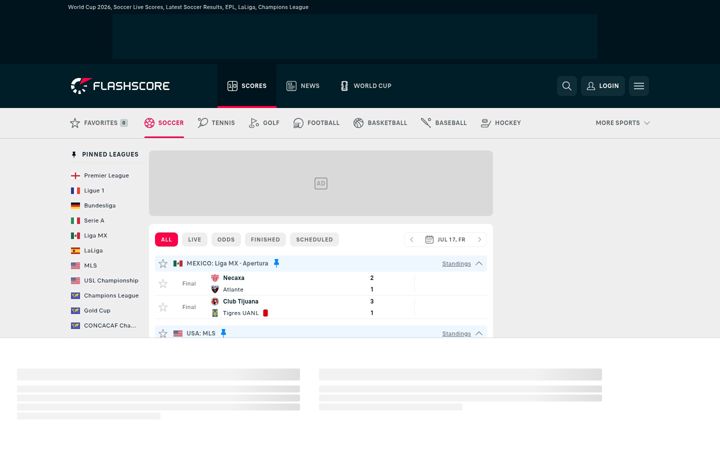Screen dimensions: 720x450
Task: Click the Tigres UANL club crest
Action: point(215,313)
